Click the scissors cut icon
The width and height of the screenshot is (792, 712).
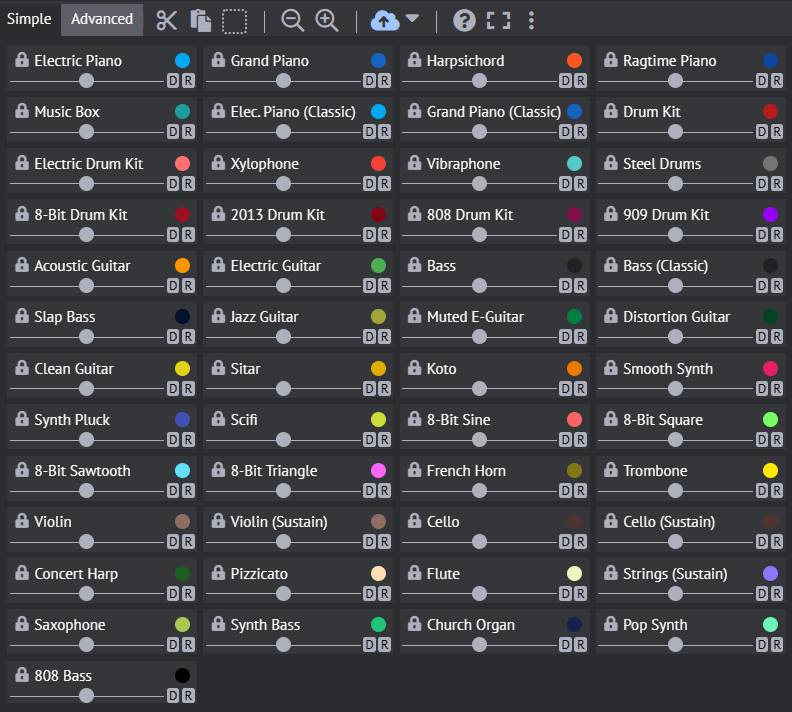[167, 21]
